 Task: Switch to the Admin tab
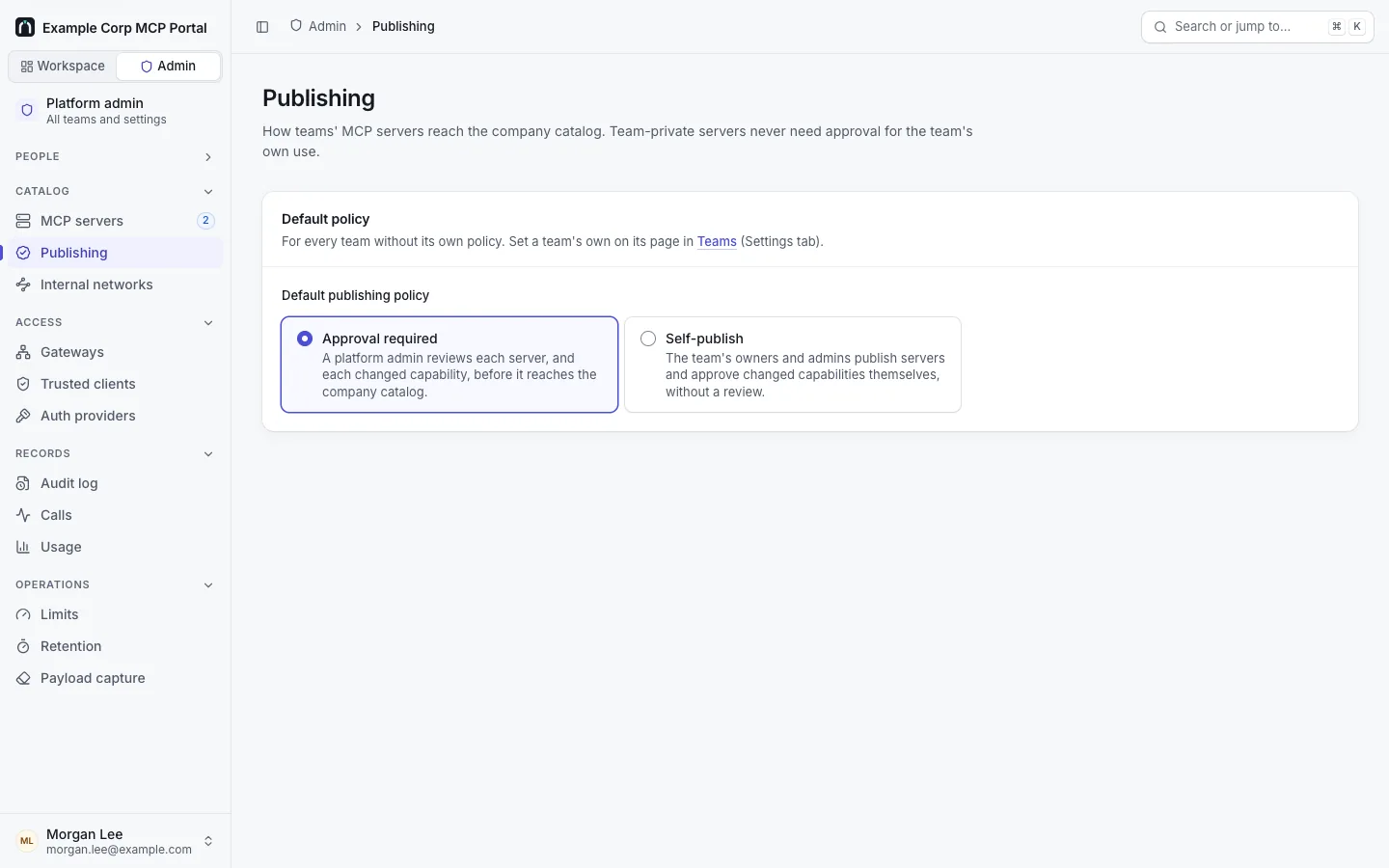point(169,67)
